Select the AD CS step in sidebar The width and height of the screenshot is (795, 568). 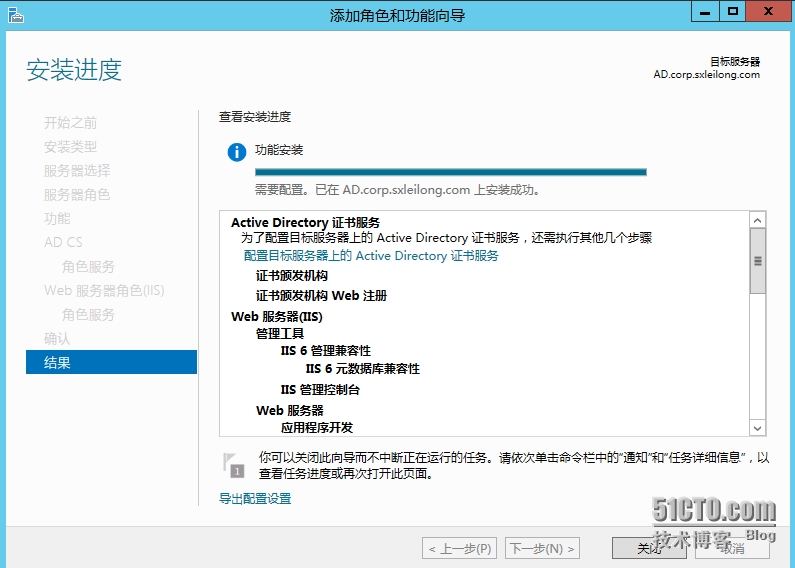point(63,242)
